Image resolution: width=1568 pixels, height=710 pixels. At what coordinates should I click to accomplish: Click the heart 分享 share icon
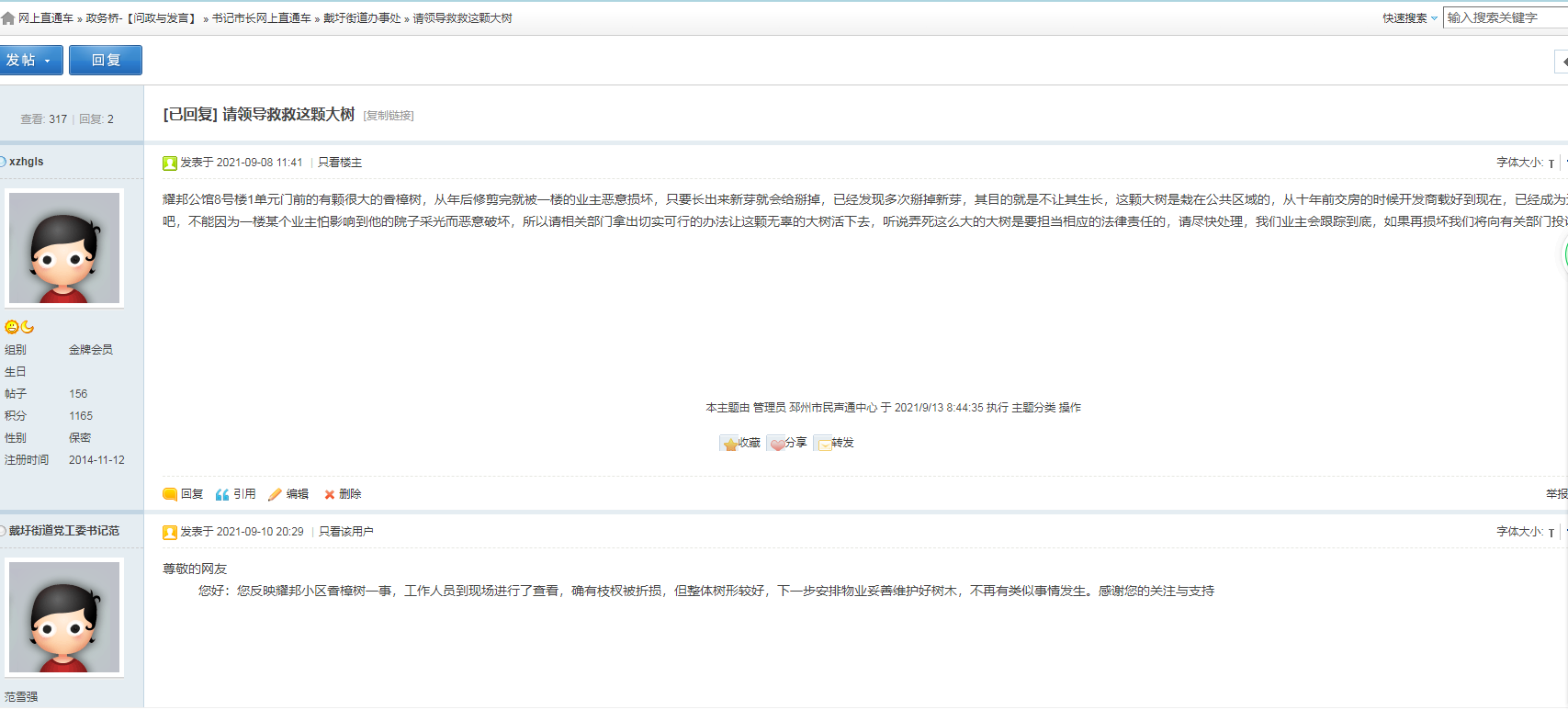pyautogui.click(x=778, y=444)
